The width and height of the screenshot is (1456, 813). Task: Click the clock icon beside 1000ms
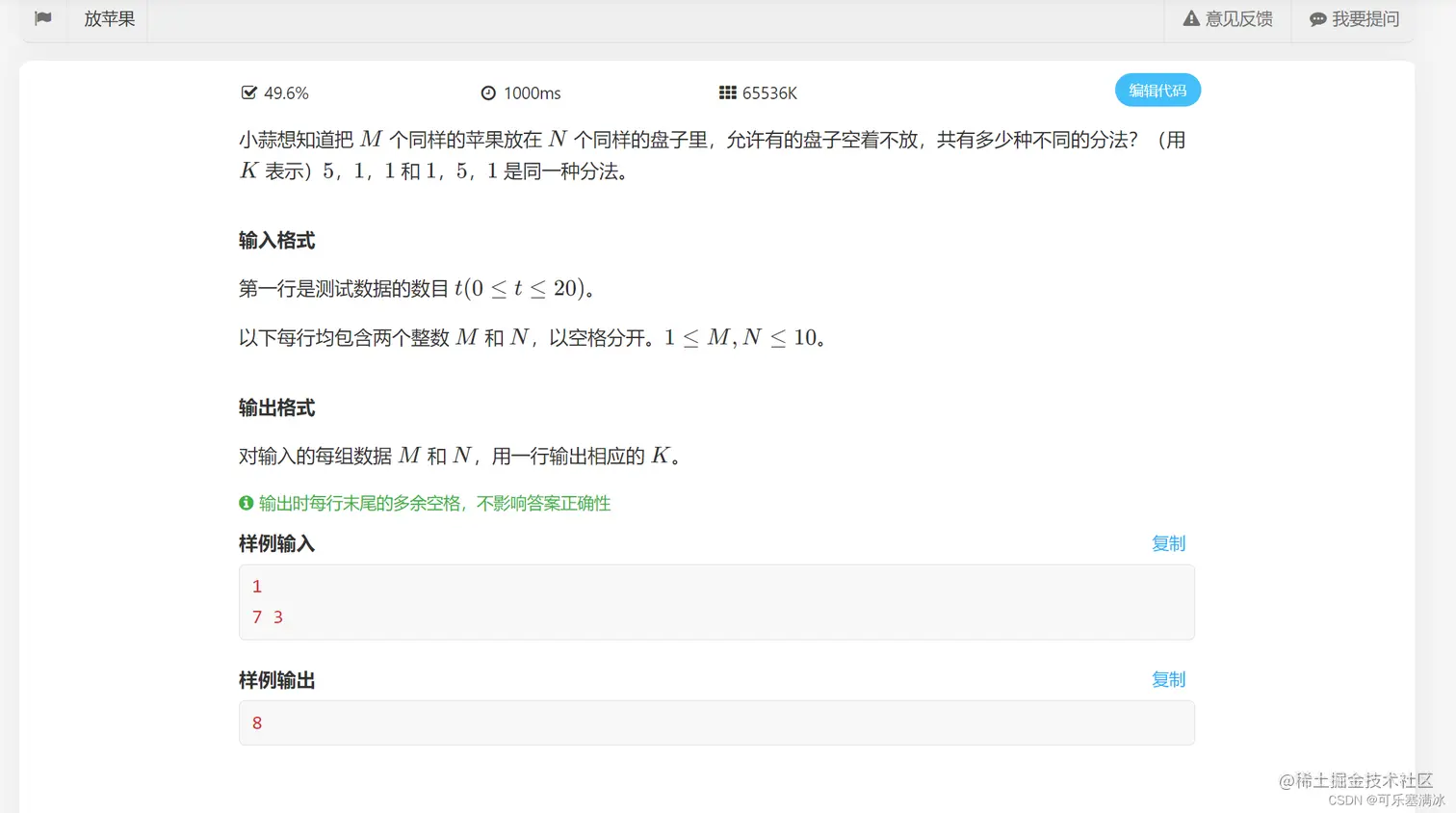click(x=488, y=92)
